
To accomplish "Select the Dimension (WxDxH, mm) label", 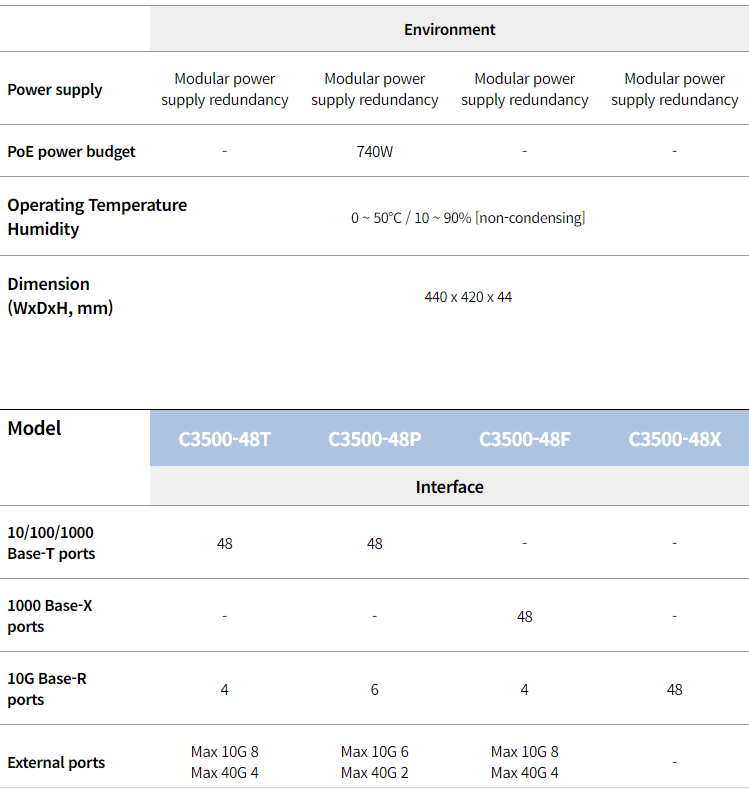I will 60,296.
